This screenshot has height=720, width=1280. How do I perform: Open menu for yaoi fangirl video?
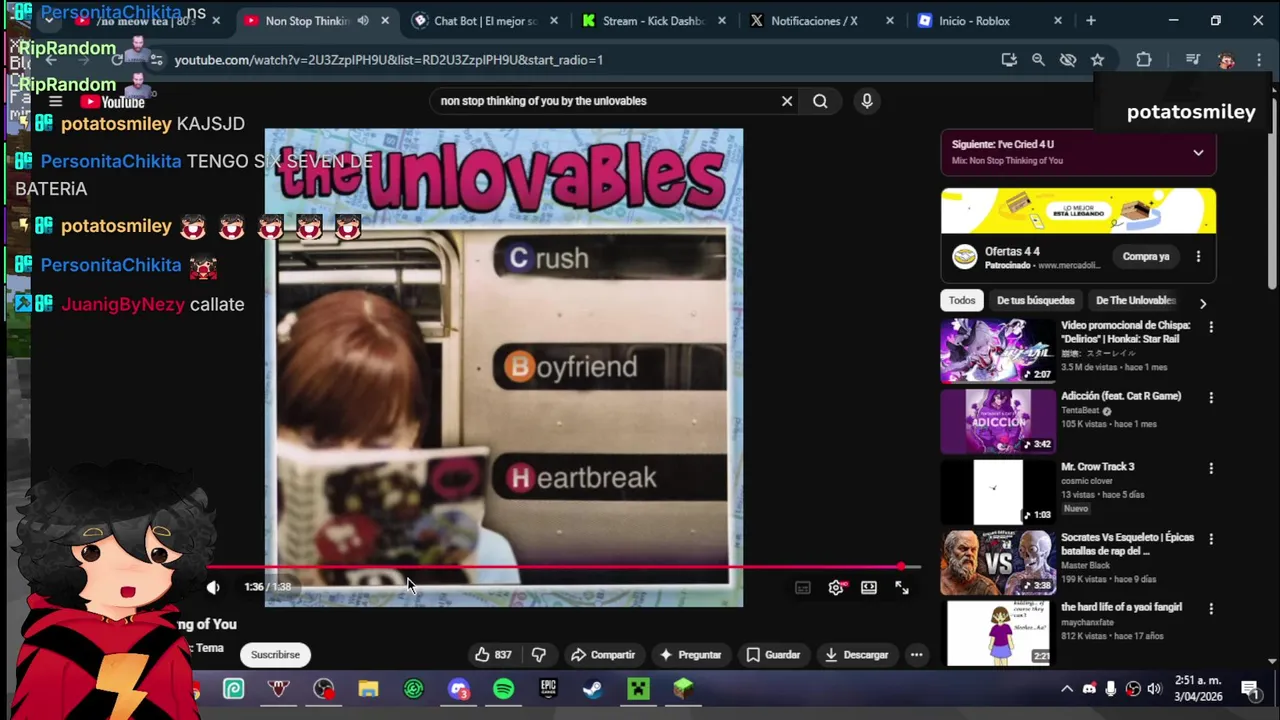point(1211,609)
